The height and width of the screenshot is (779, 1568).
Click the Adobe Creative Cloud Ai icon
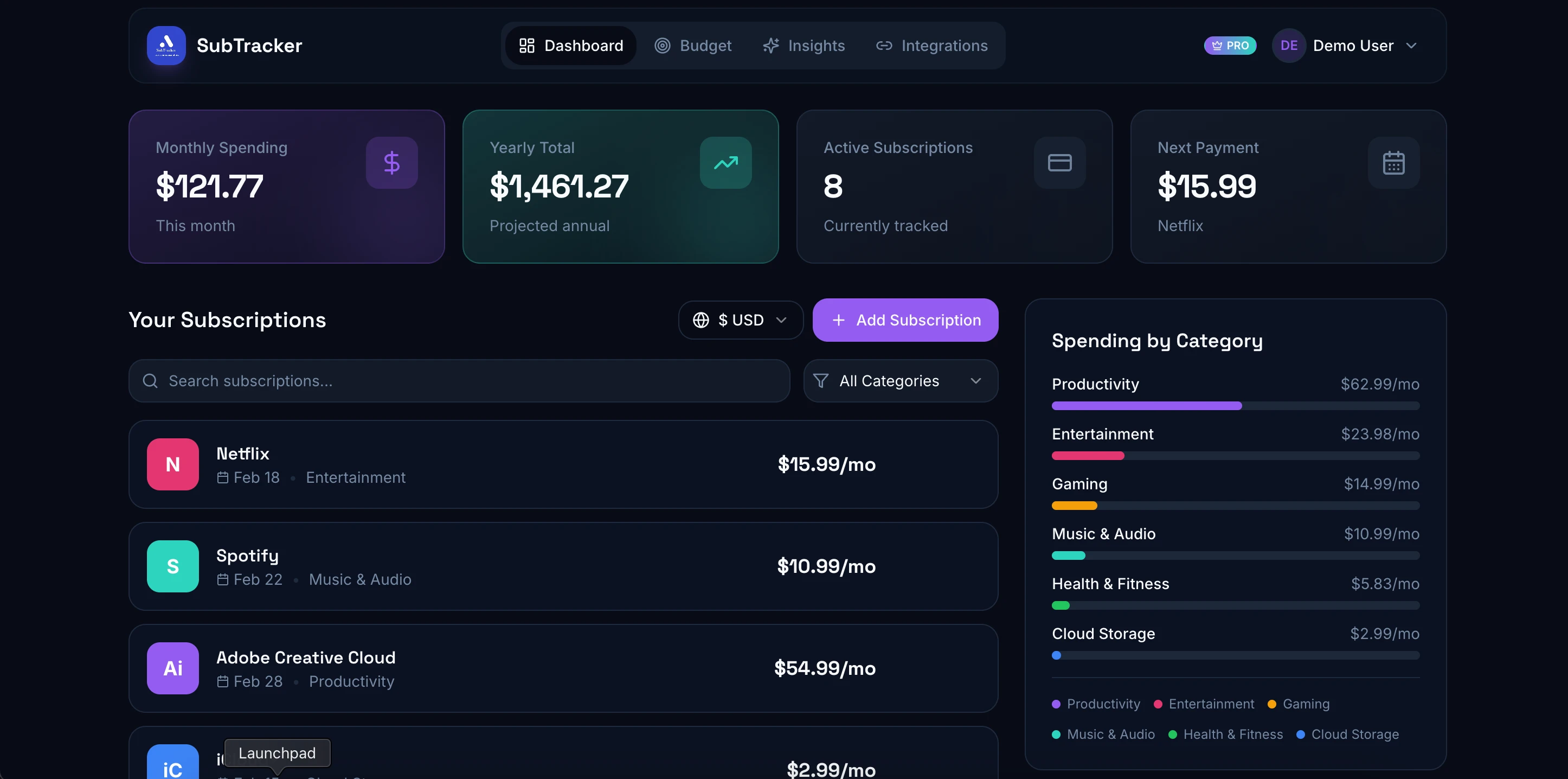[x=173, y=668]
